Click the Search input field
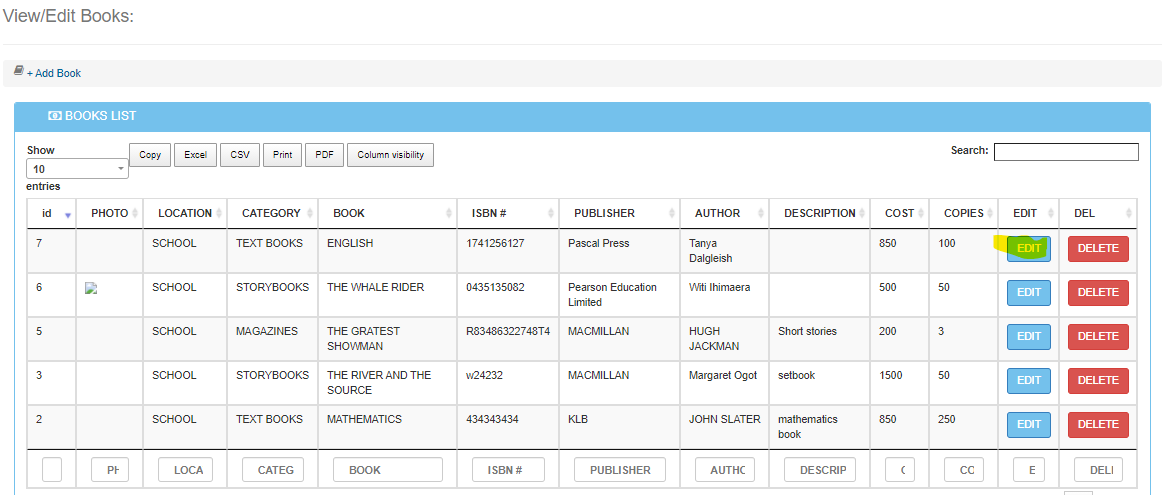This screenshot has width=1162, height=495. 1065,152
